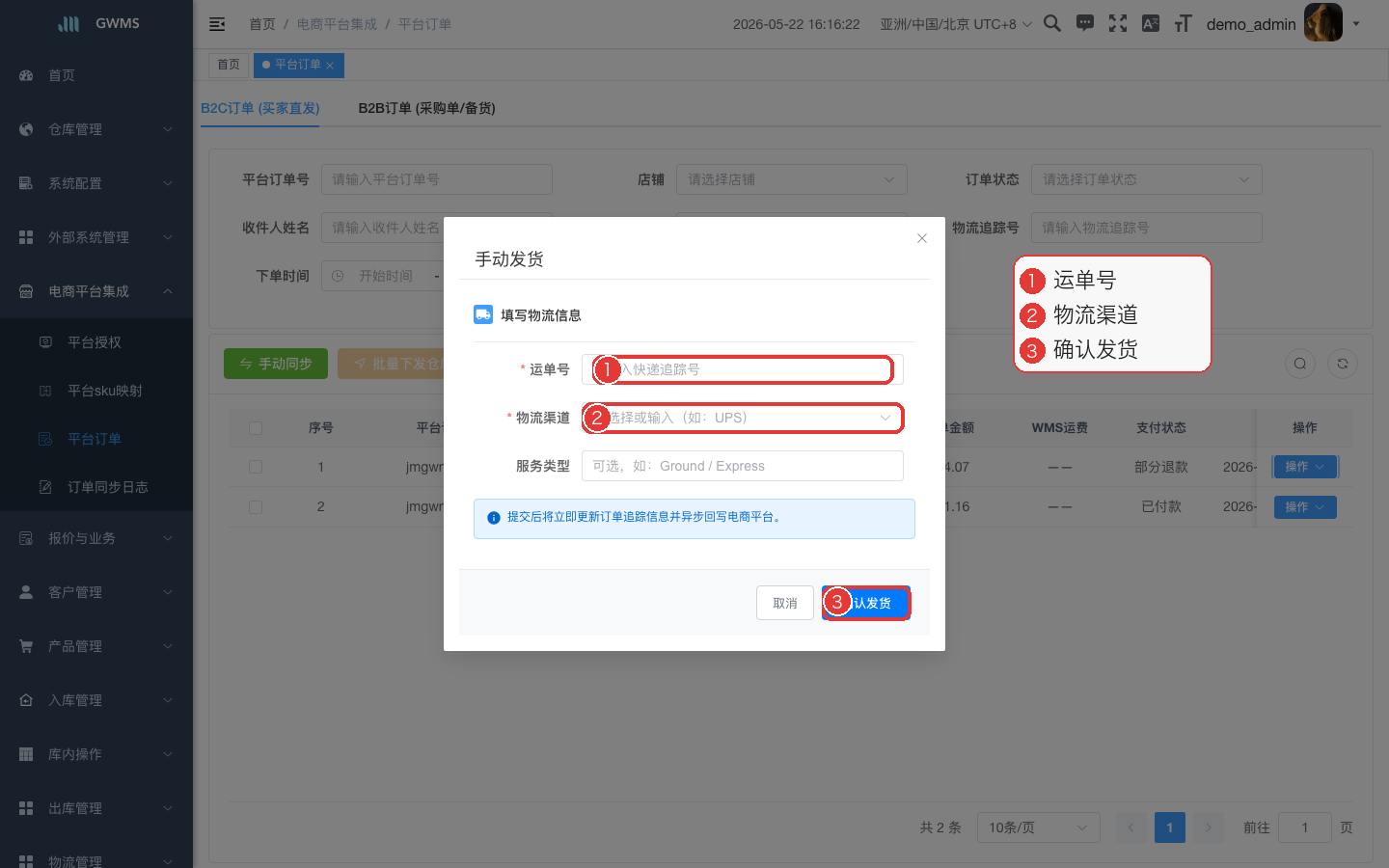Expand 外部系统管理 sidebar menu

(x=96, y=237)
